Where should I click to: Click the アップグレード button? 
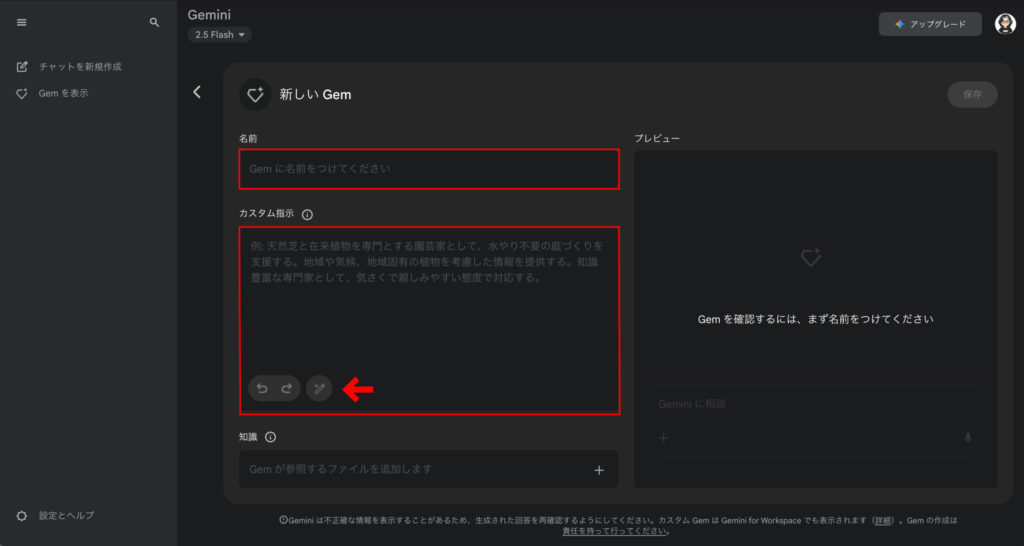point(930,24)
